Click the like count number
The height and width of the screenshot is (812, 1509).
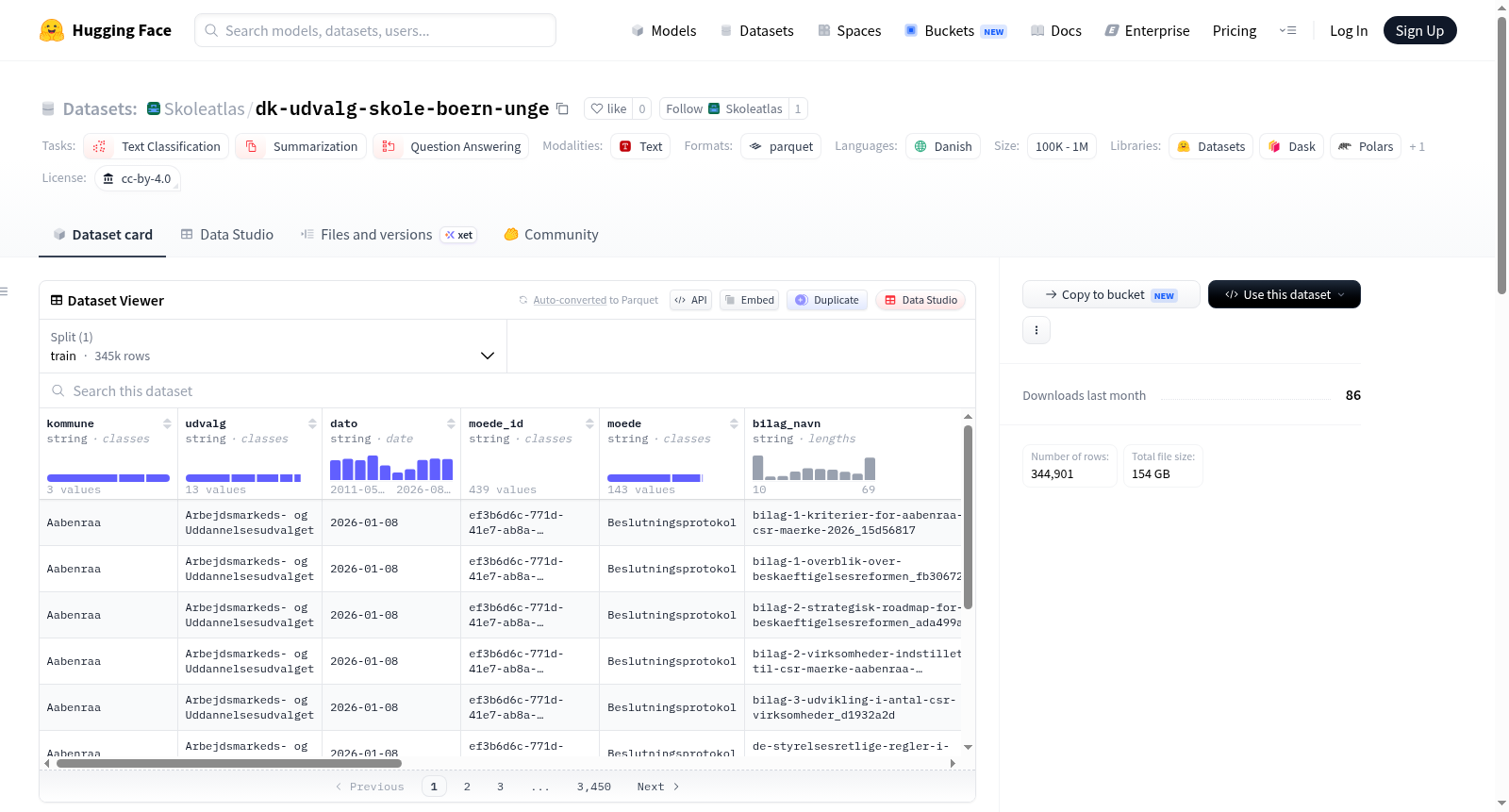coord(642,108)
